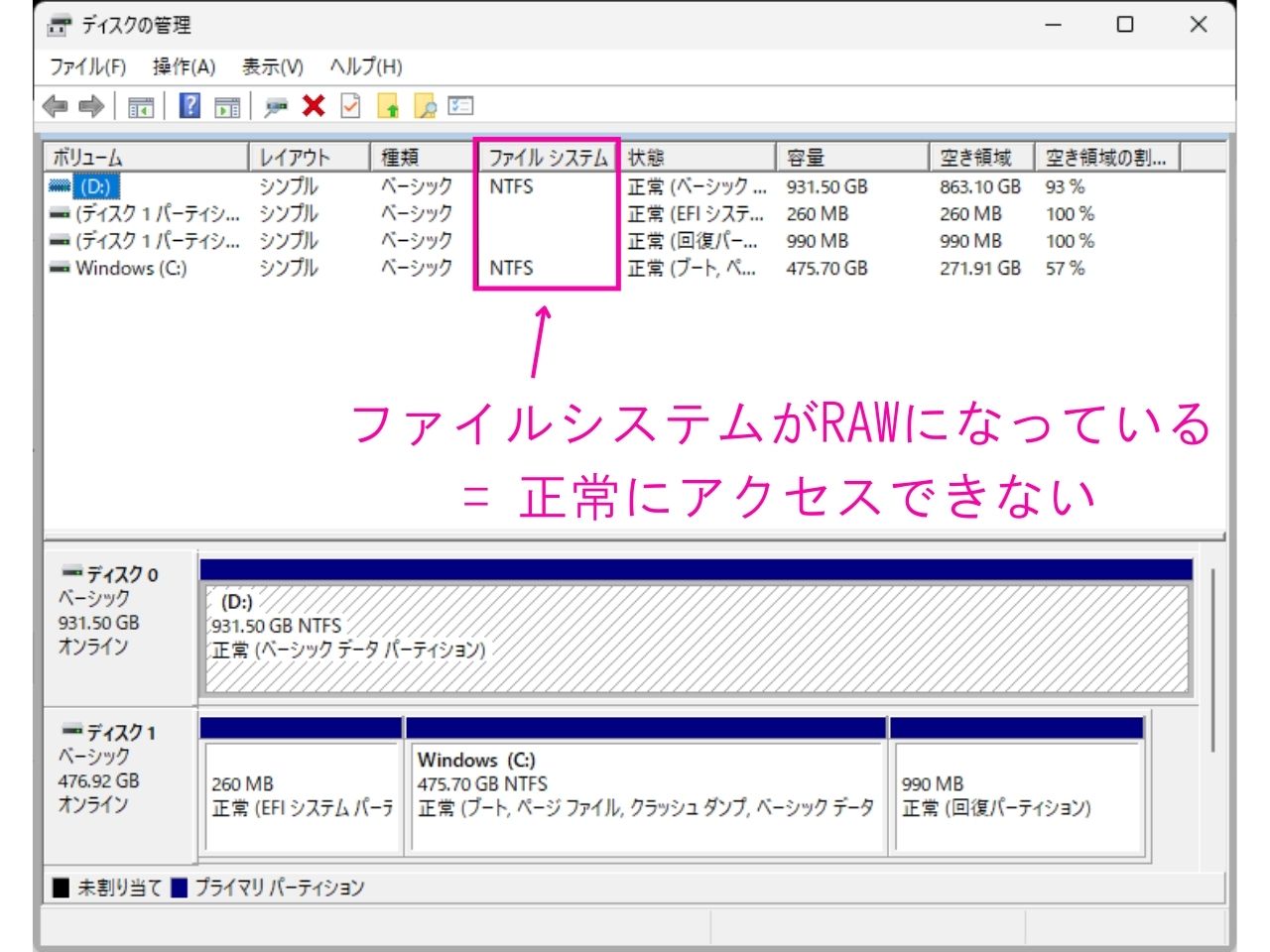The width and height of the screenshot is (1270, 952).
Task: Click the ディスク 1 disk label panel
Action: [x=120, y=785]
